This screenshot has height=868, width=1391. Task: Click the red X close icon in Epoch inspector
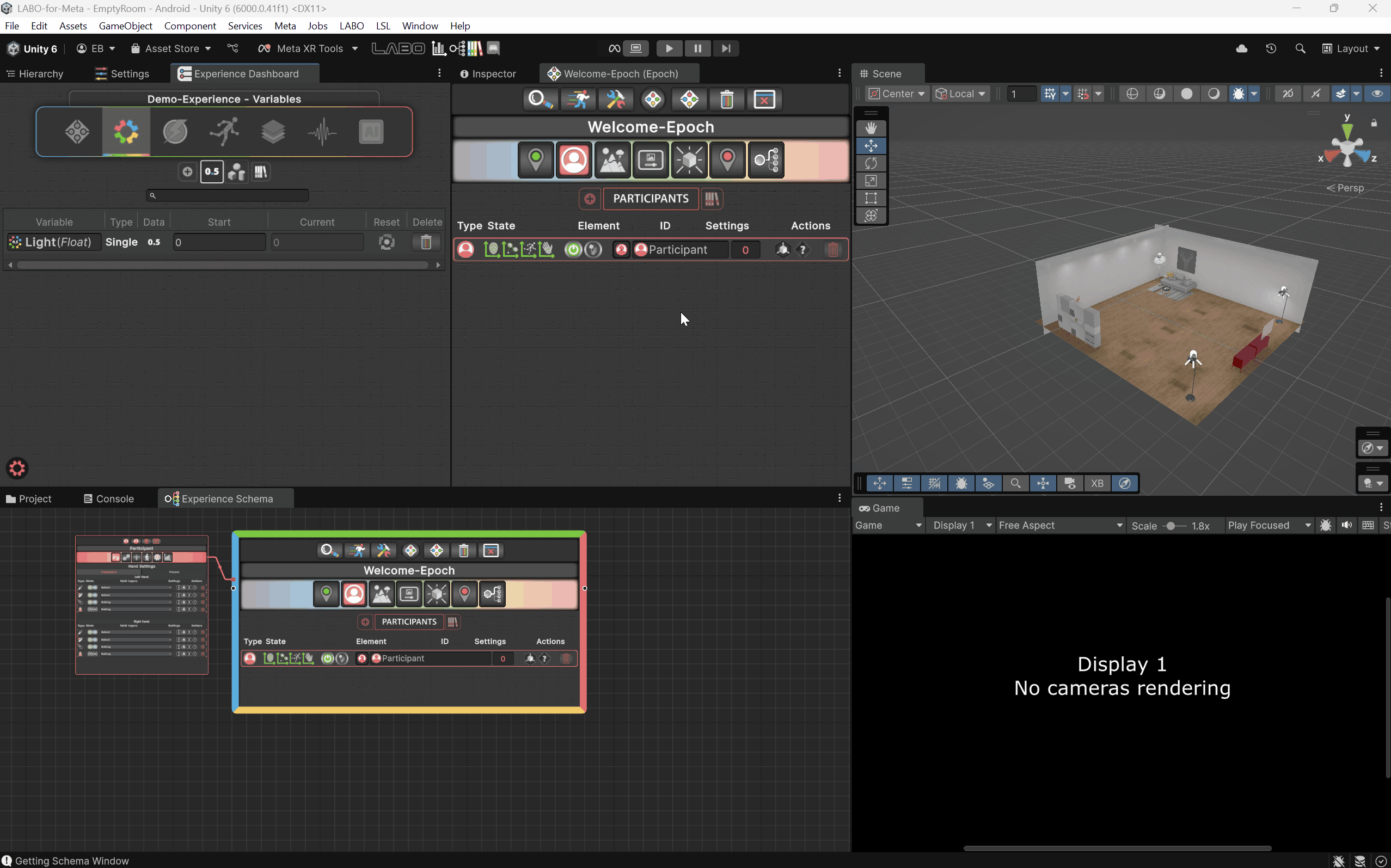(764, 99)
